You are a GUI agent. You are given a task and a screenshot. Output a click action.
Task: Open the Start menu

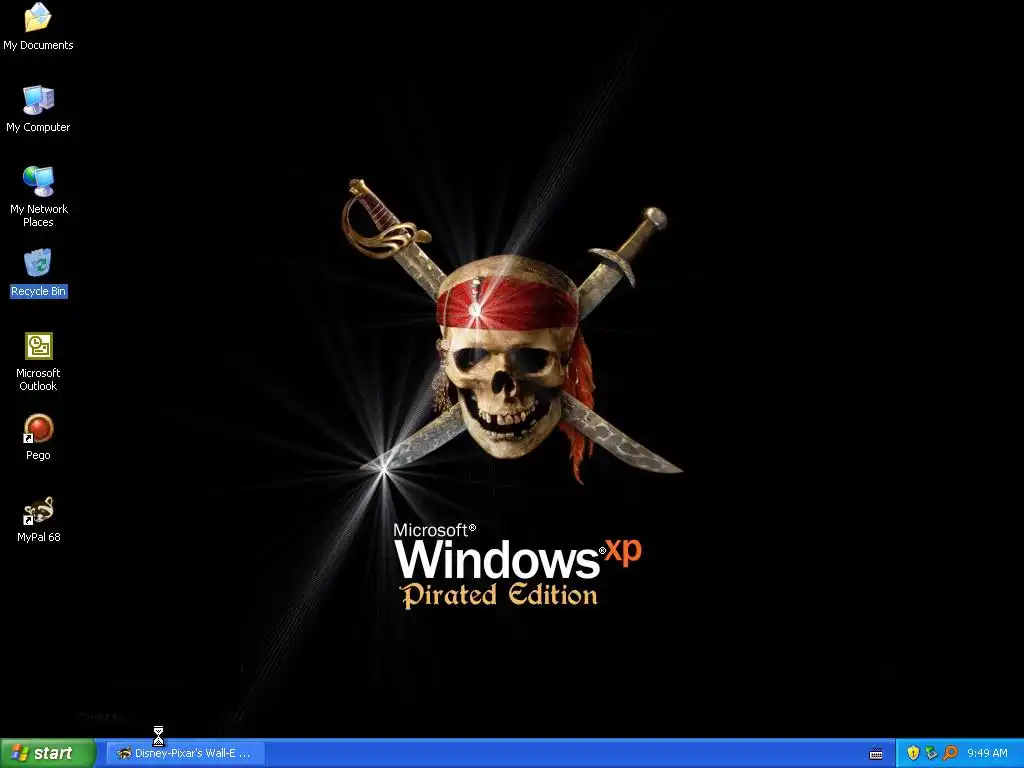48,753
